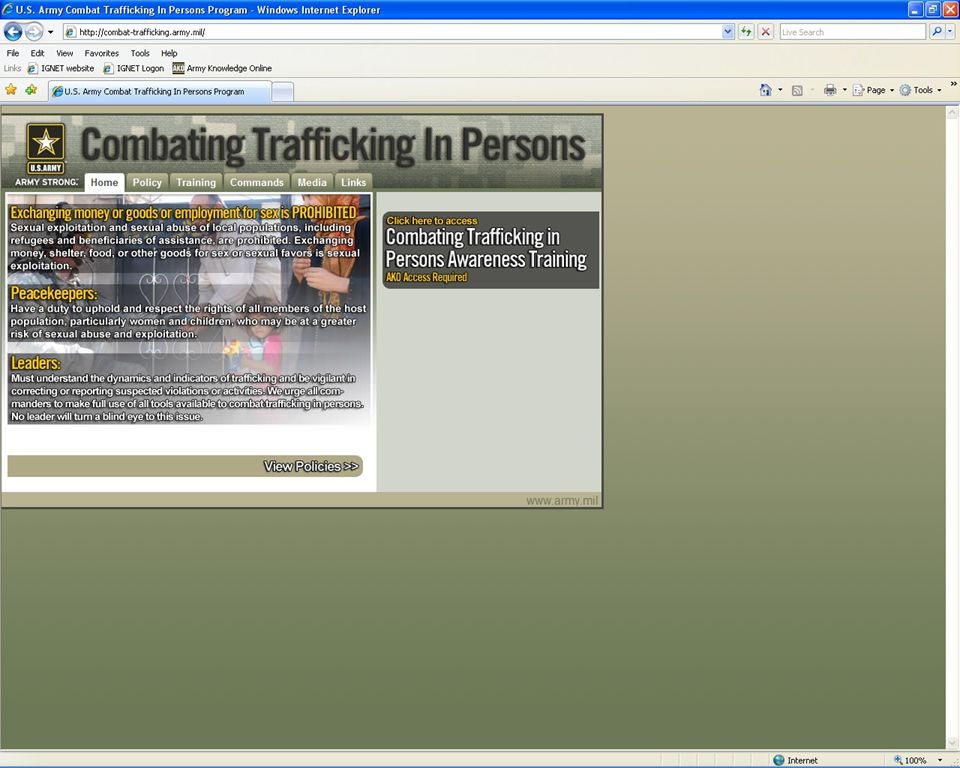Switch to the Media tab
This screenshot has height=768, width=960.
tap(312, 183)
